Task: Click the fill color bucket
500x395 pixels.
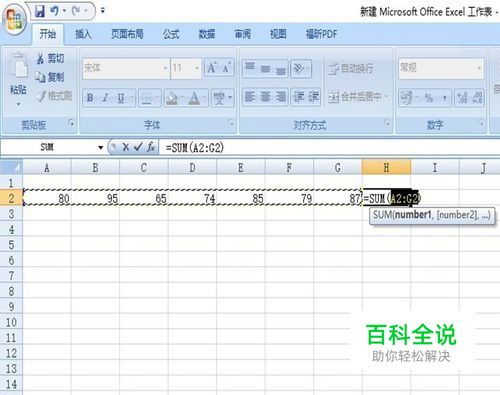Action: click(x=172, y=98)
